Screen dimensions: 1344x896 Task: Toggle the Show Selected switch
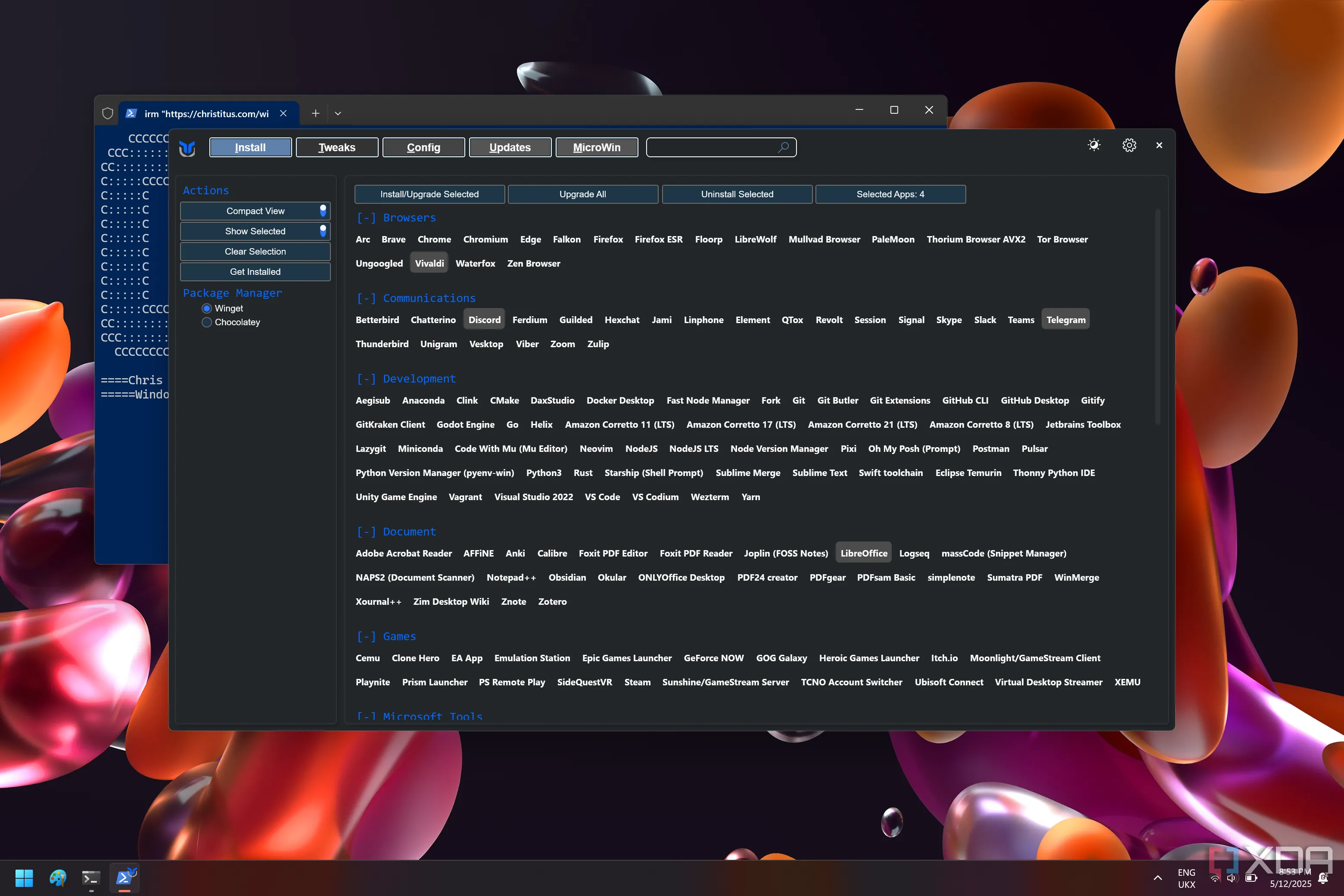(x=323, y=231)
